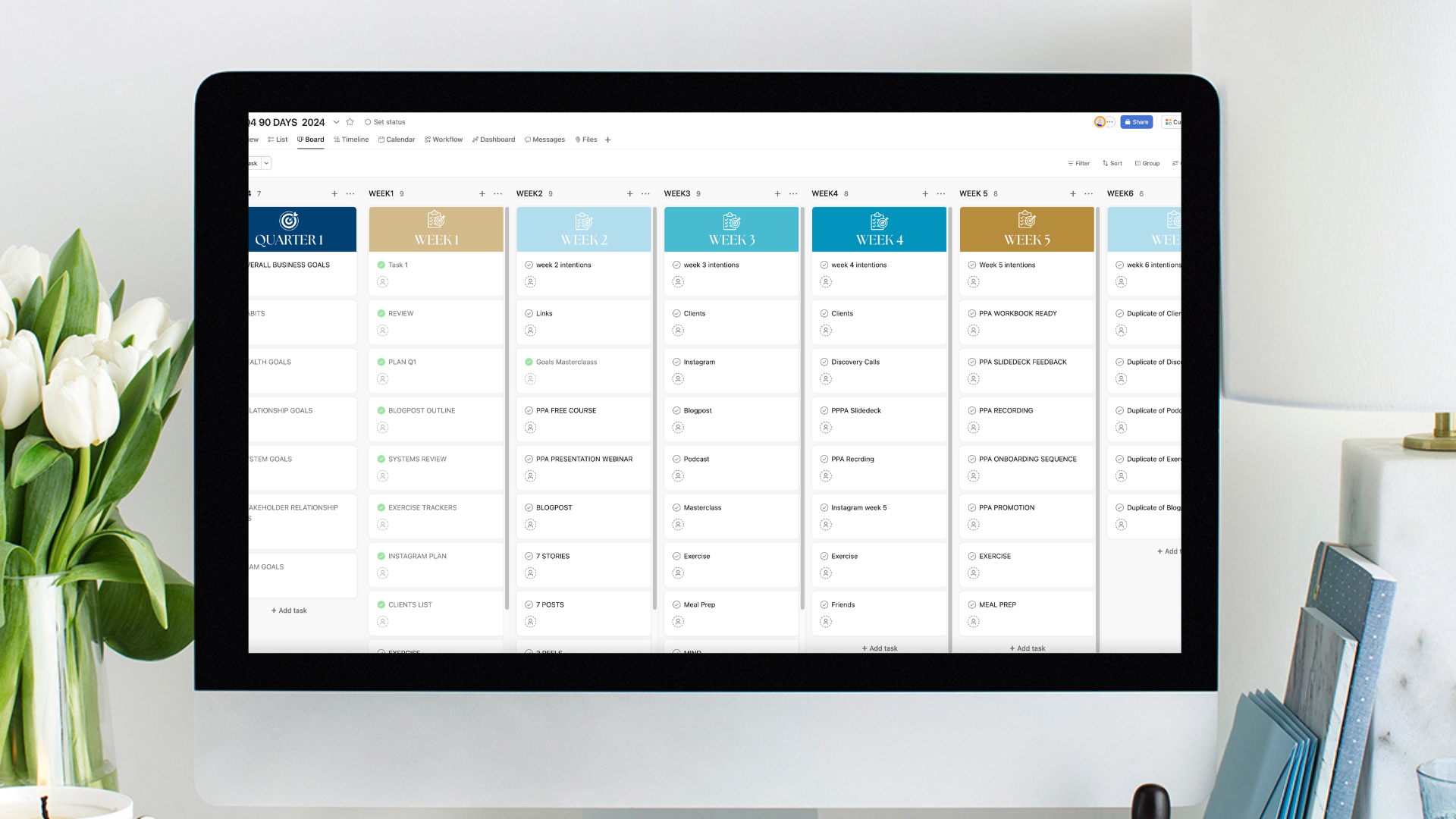Click assignee icon on Links task
1456x819 pixels.
click(x=531, y=331)
